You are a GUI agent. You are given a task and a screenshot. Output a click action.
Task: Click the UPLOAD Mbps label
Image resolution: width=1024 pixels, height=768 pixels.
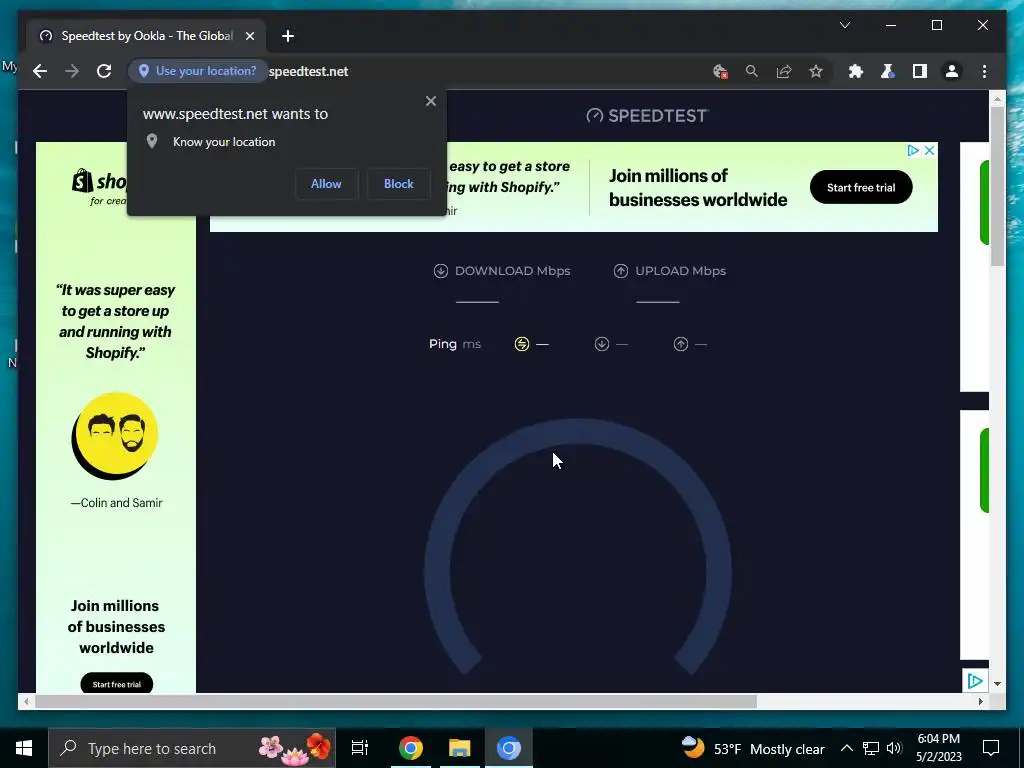click(x=680, y=271)
